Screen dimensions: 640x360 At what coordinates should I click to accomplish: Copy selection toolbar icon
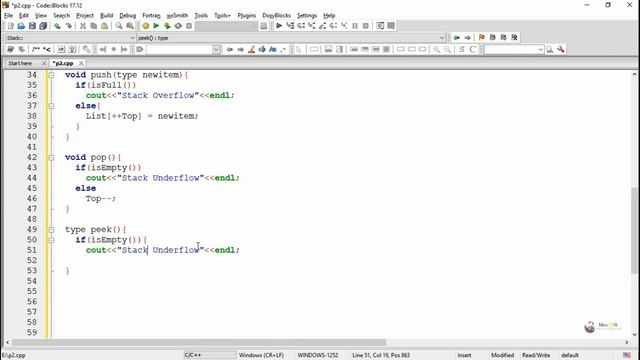93,26
